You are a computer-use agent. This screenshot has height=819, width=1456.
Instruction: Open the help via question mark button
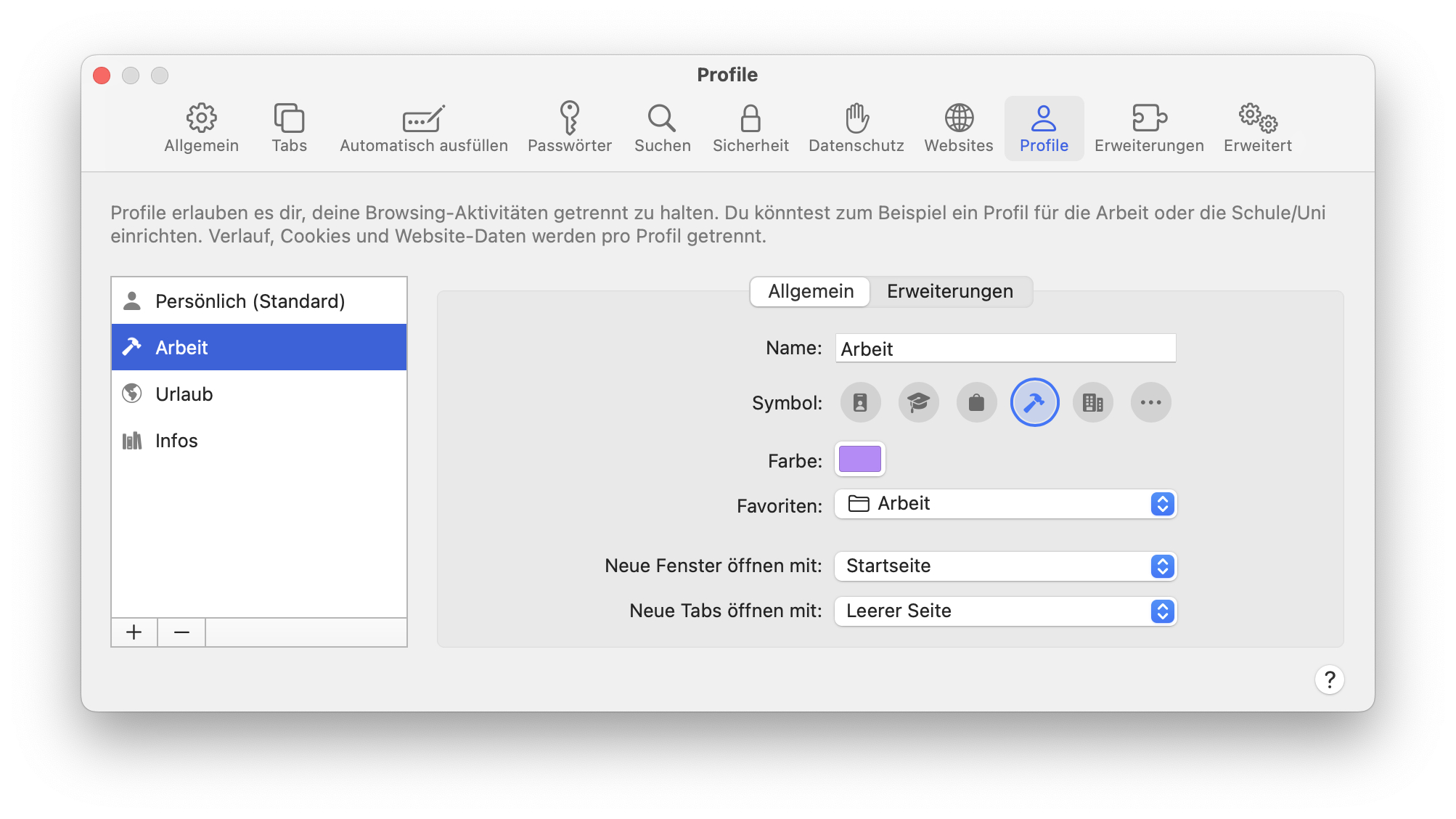click(1329, 680)
